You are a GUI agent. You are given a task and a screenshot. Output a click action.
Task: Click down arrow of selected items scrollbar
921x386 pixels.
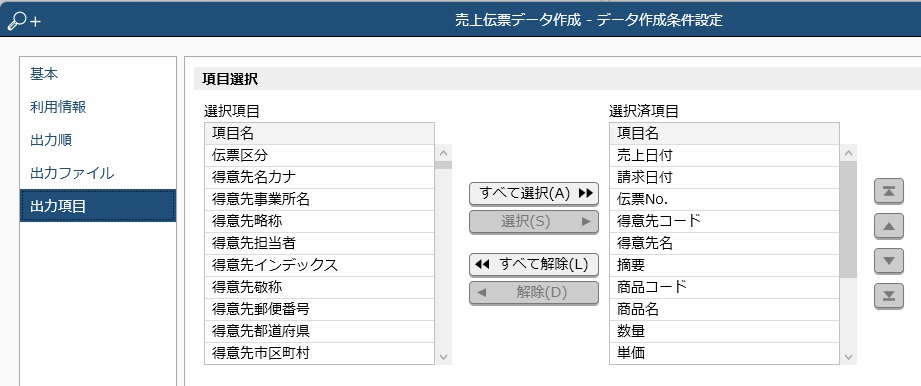click(848, 357)
